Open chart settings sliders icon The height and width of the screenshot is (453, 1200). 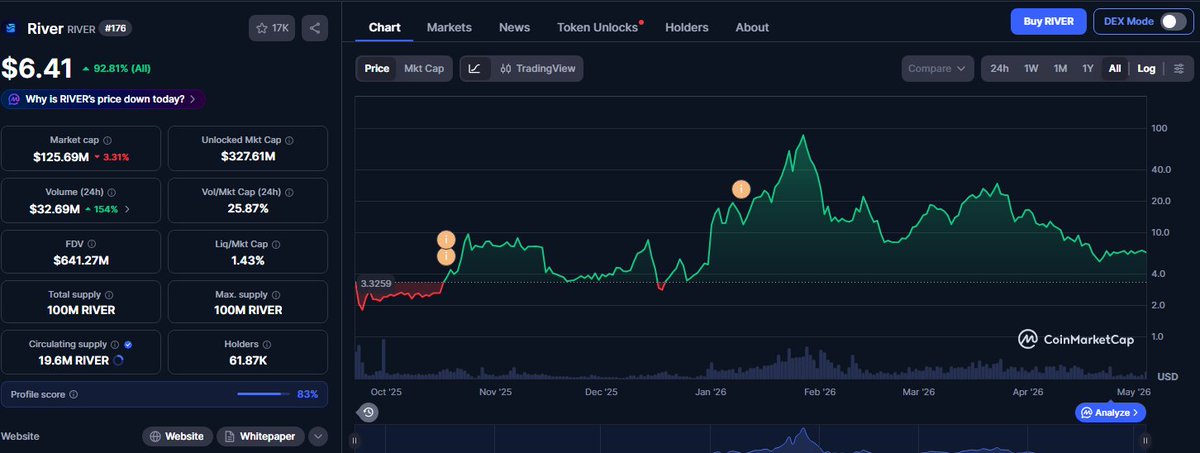(x=1179, y=68)
